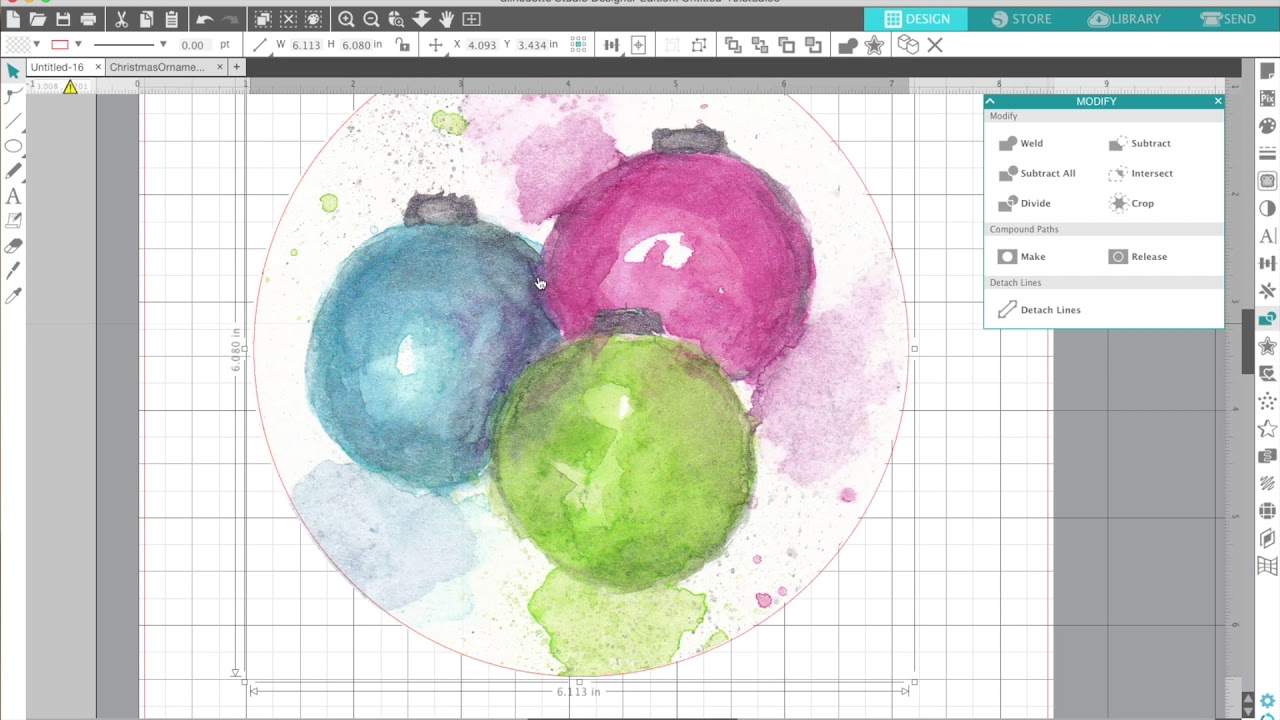Click the Weld shapes icon in top toolbar
This screenshot has height=720, width=1280.
[x=848, y=45]
